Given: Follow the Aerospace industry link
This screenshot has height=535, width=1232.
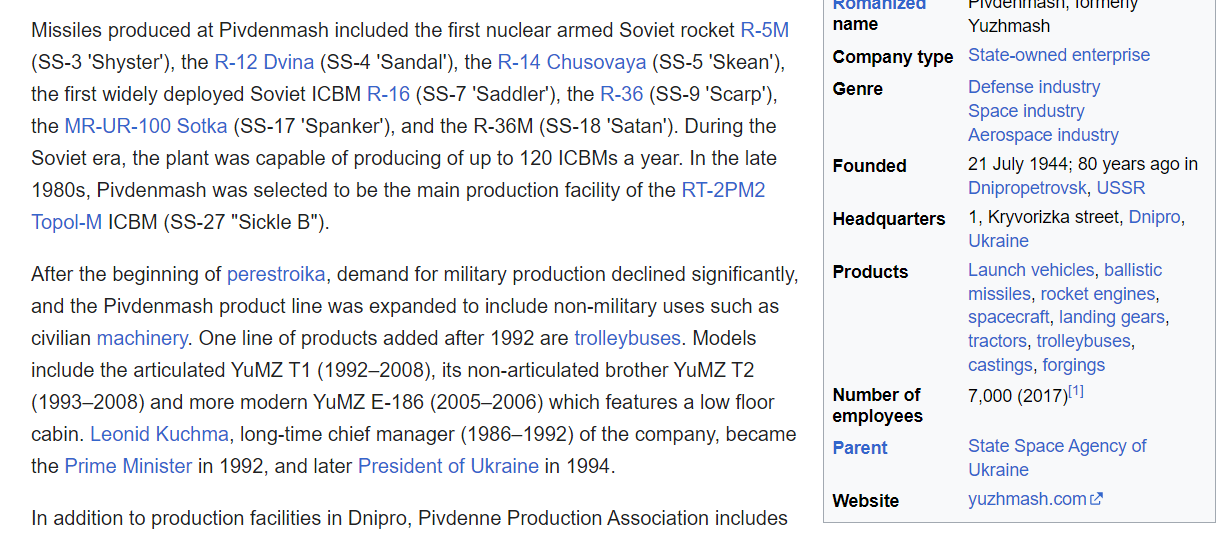Looking at the screenshot, I should click(1043, 135).
